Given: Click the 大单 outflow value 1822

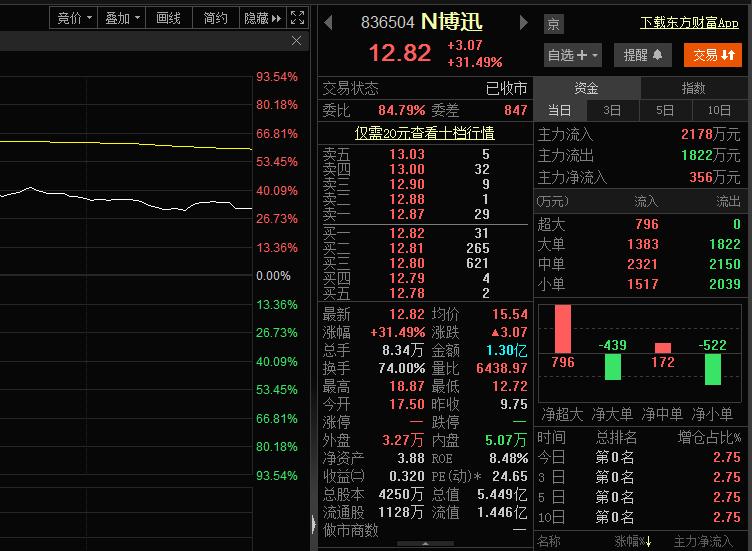Looking at the screenshot, I should point(725,244).
